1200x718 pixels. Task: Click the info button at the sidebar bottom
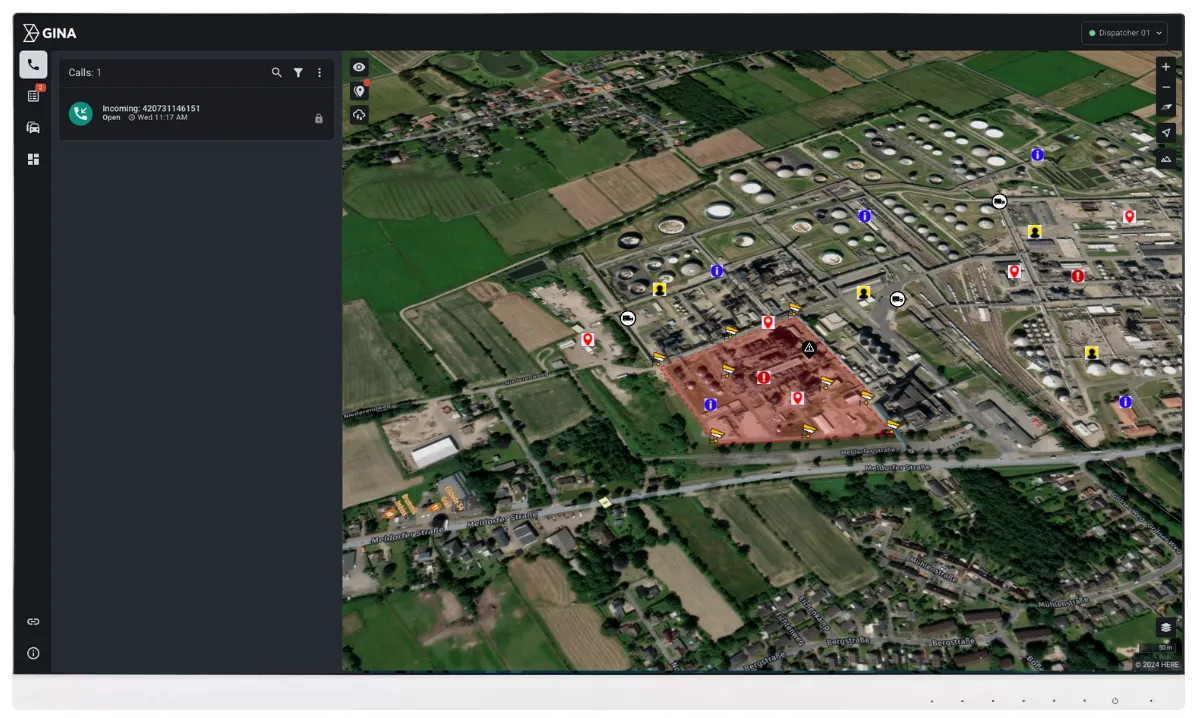point(33,653)
